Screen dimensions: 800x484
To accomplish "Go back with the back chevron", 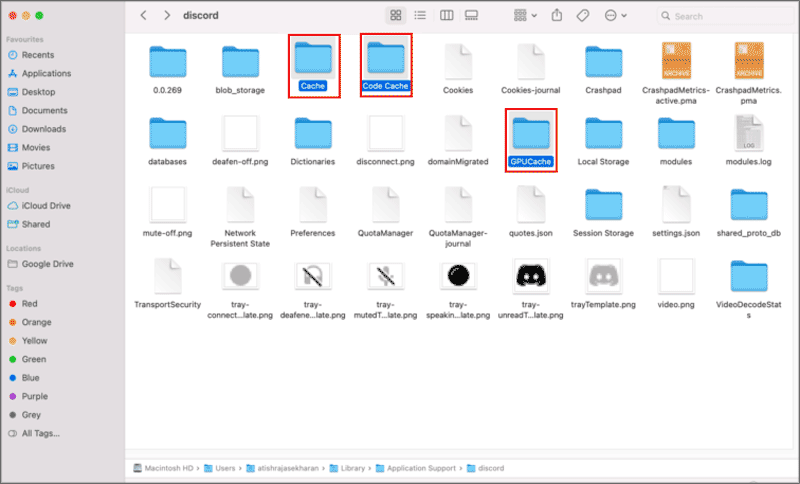I will [x=143, y=15].
